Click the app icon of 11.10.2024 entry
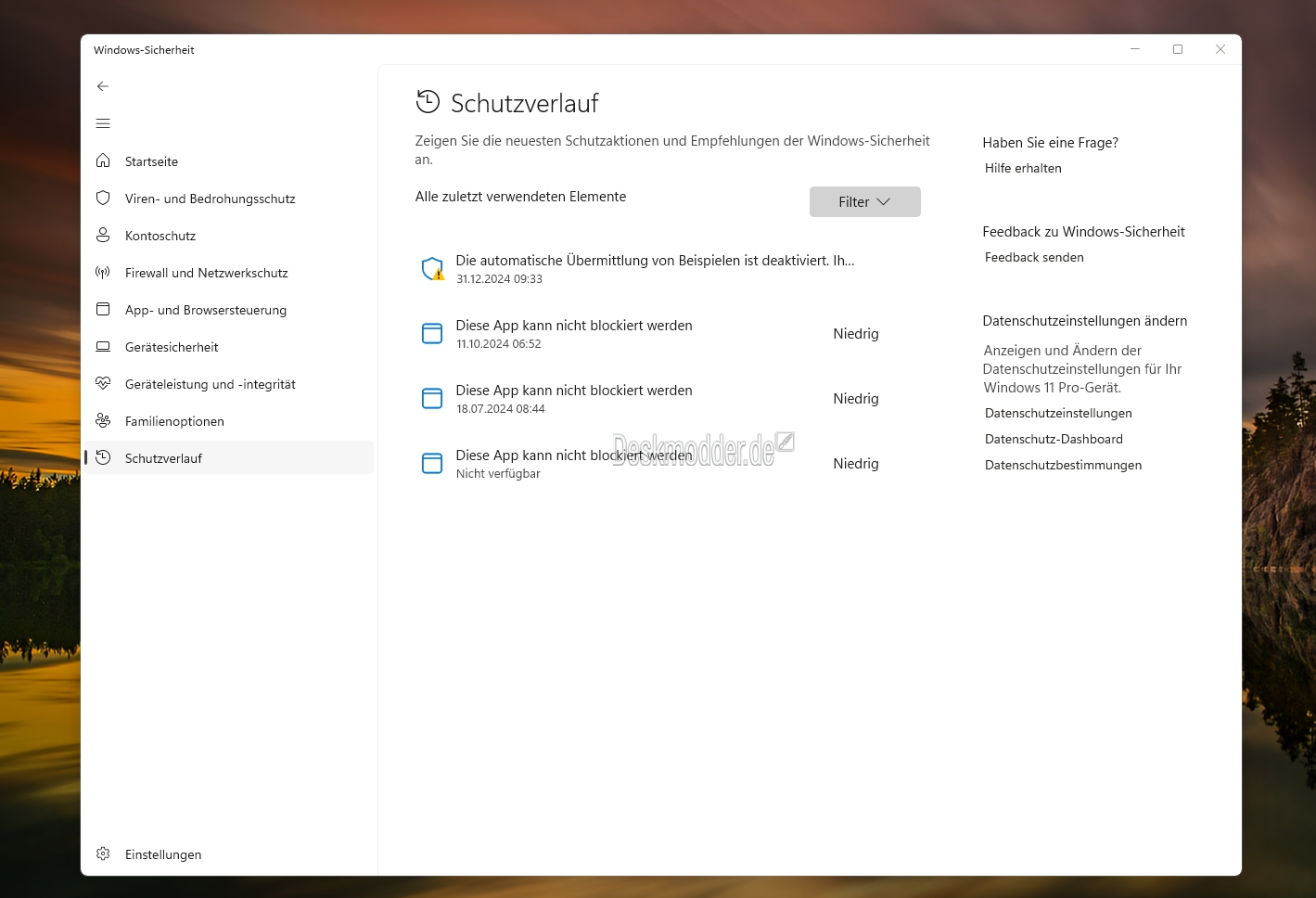This screenshot has height=898, width=1316. (432, 334)
